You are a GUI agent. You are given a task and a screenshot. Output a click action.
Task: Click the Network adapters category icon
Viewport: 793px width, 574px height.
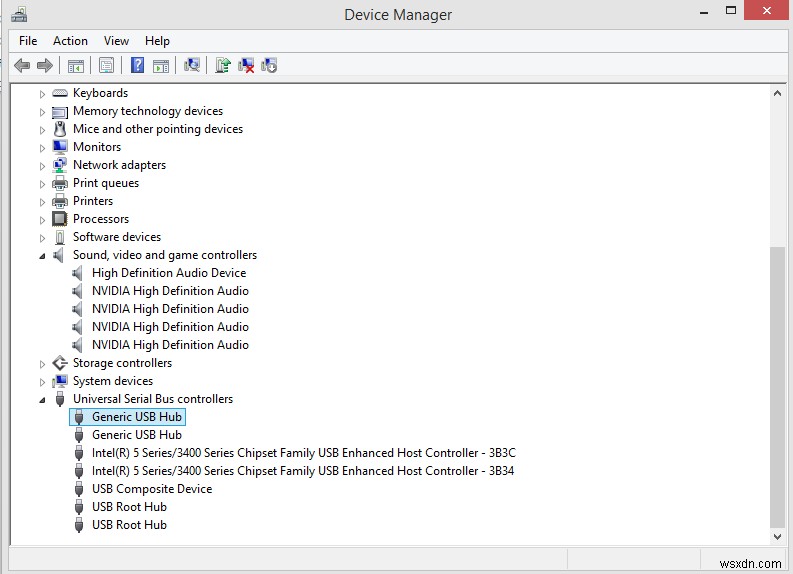(60, 165)
